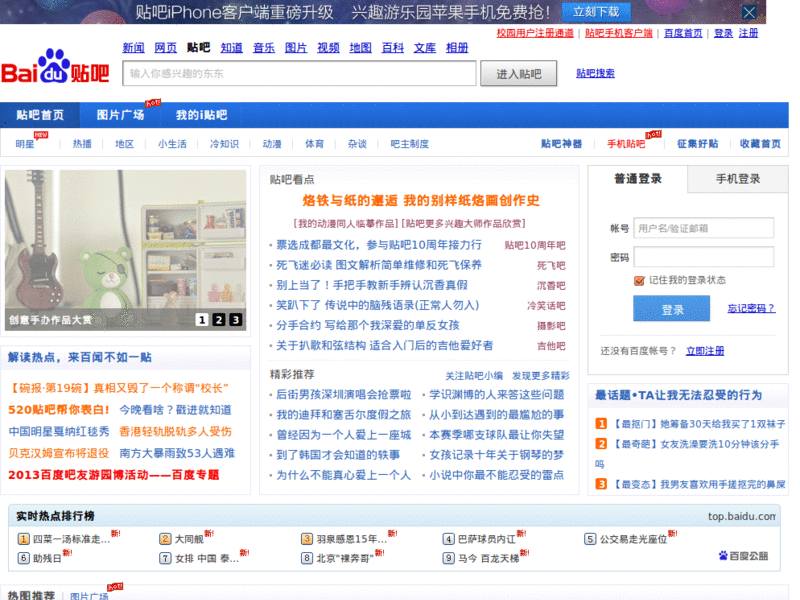Open the 地图 link

click(360, 47)
